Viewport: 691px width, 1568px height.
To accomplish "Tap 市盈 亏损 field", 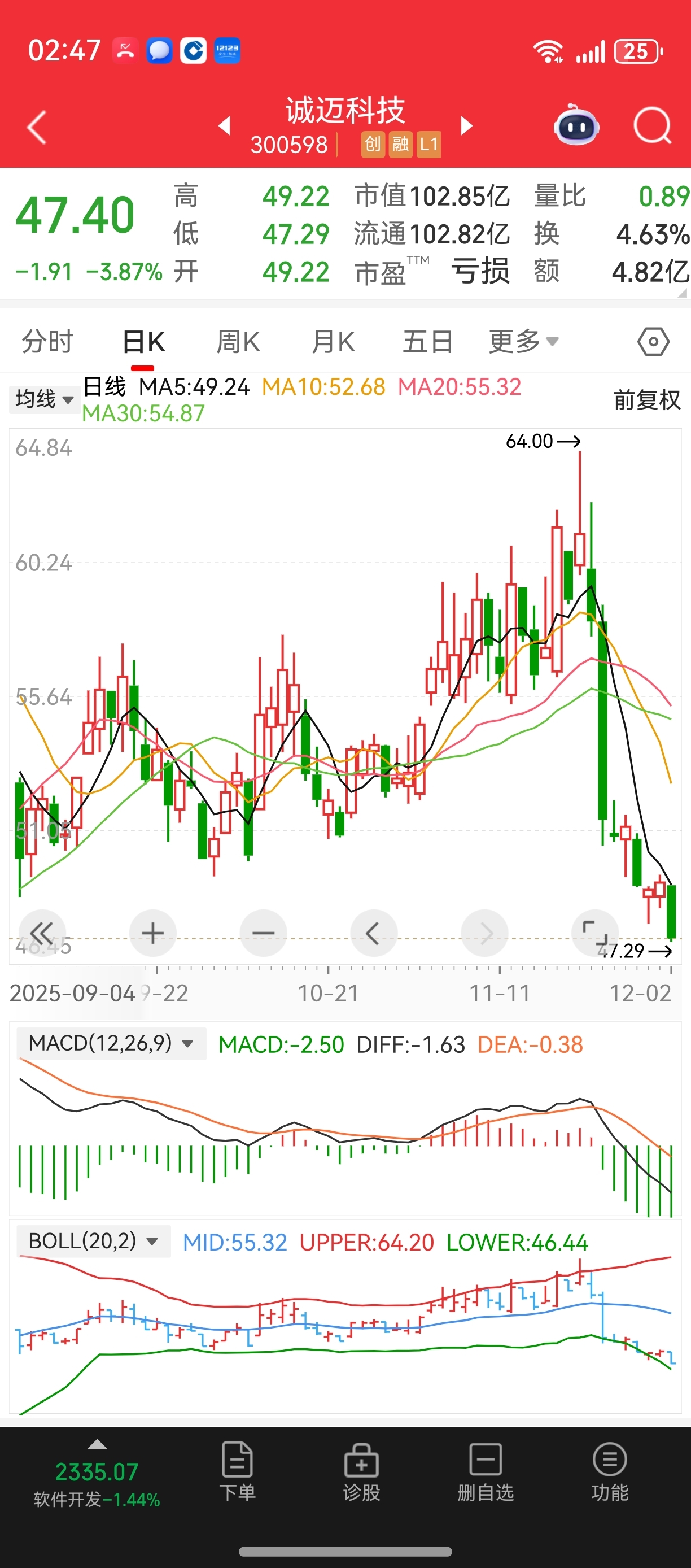I will (x=432, y=272).
